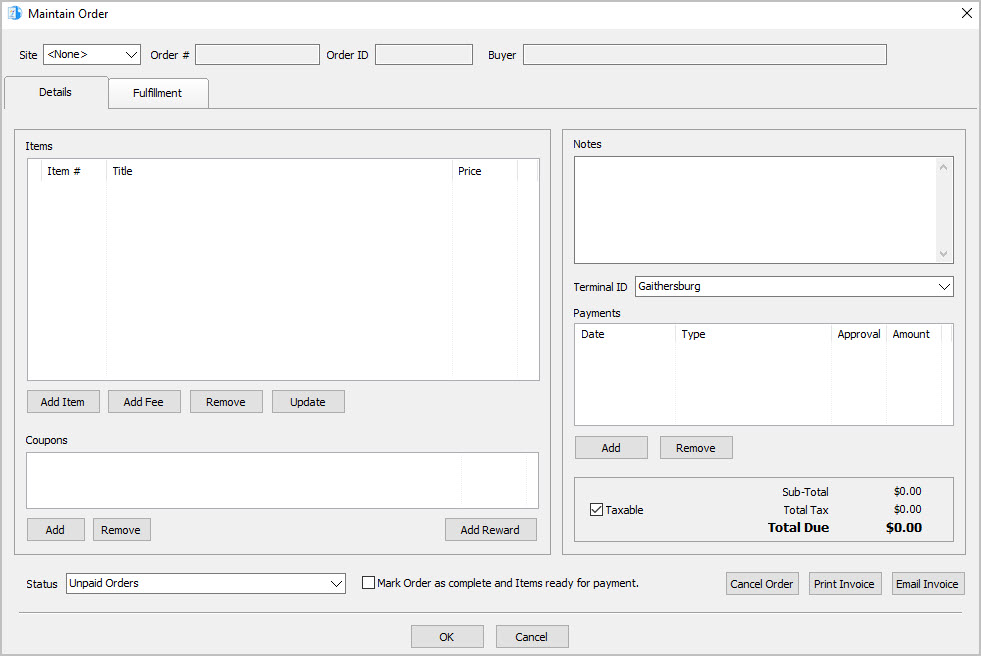This screenshot has height=656, width=981.
Task: Open the Site dropdown showing <None>
Action: point(92,54)
